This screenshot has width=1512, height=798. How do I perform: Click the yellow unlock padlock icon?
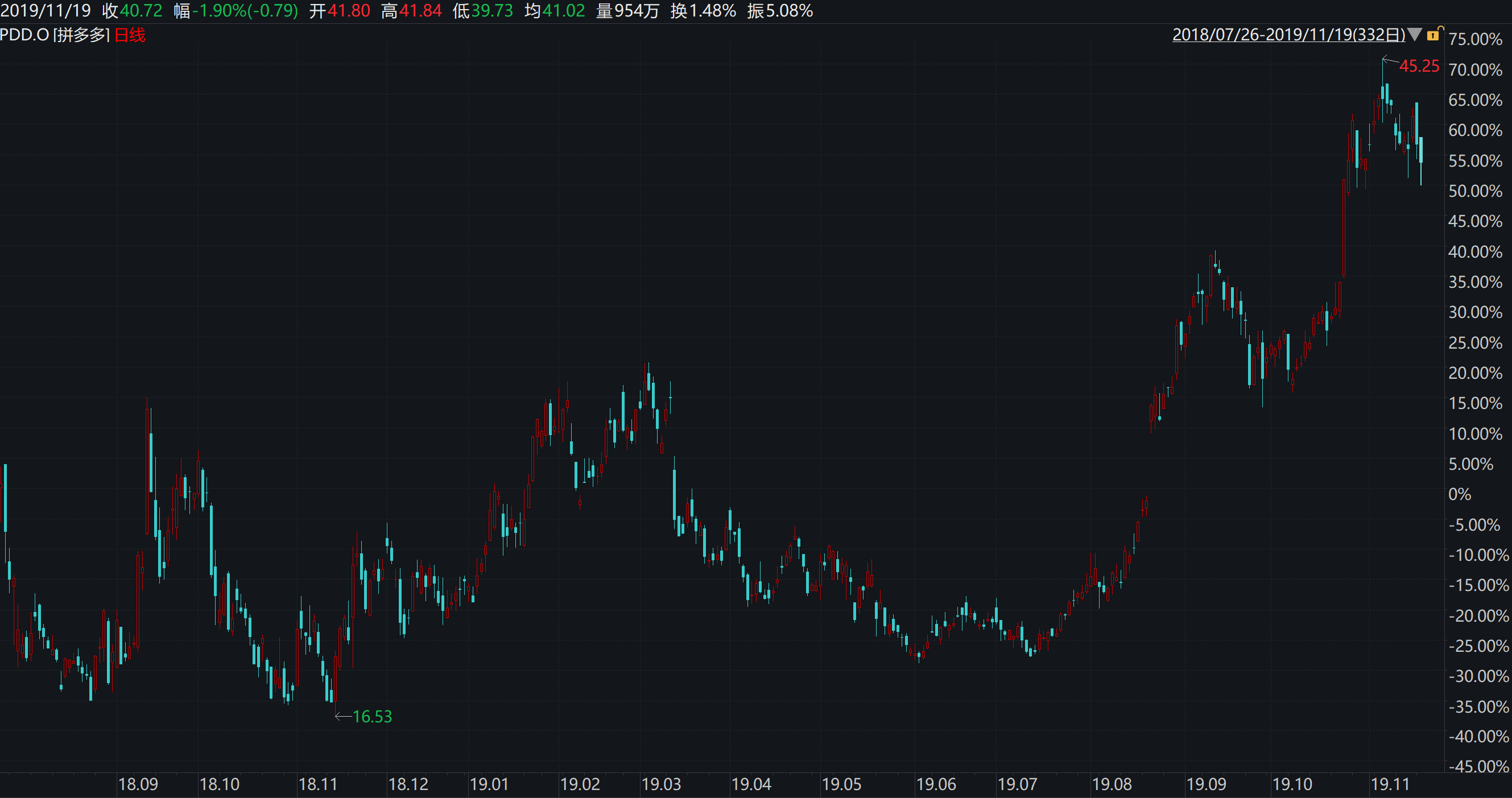click(1433, 35)
